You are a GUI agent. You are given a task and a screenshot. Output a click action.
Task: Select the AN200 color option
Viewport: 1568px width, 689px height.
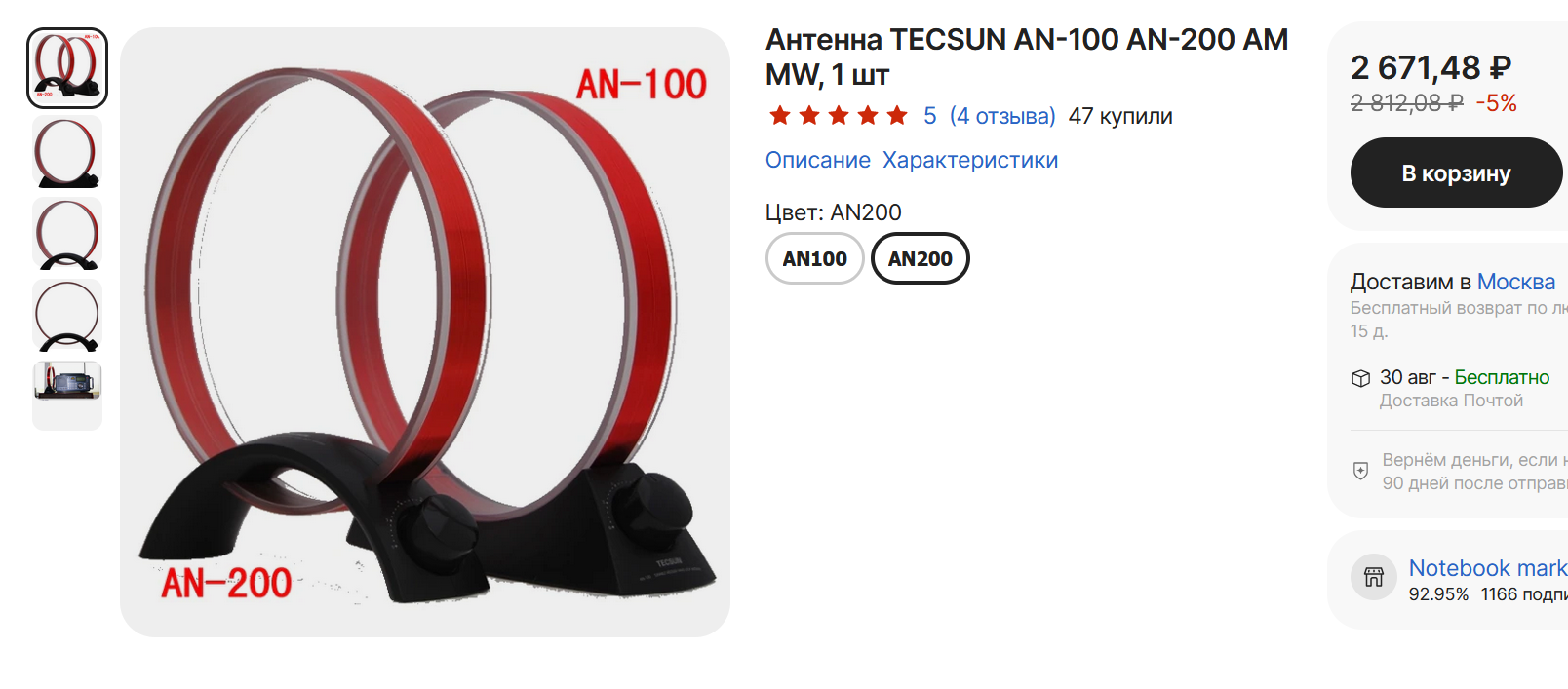pos(920,258)
